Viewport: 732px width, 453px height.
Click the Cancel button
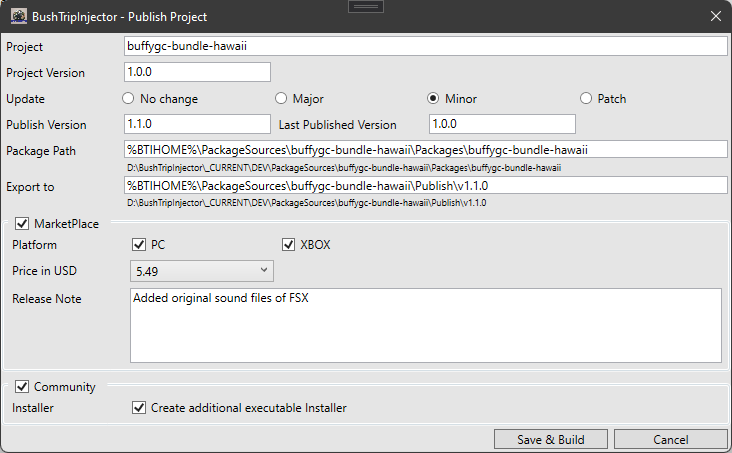pyautogui.click(x=670, y=439)
